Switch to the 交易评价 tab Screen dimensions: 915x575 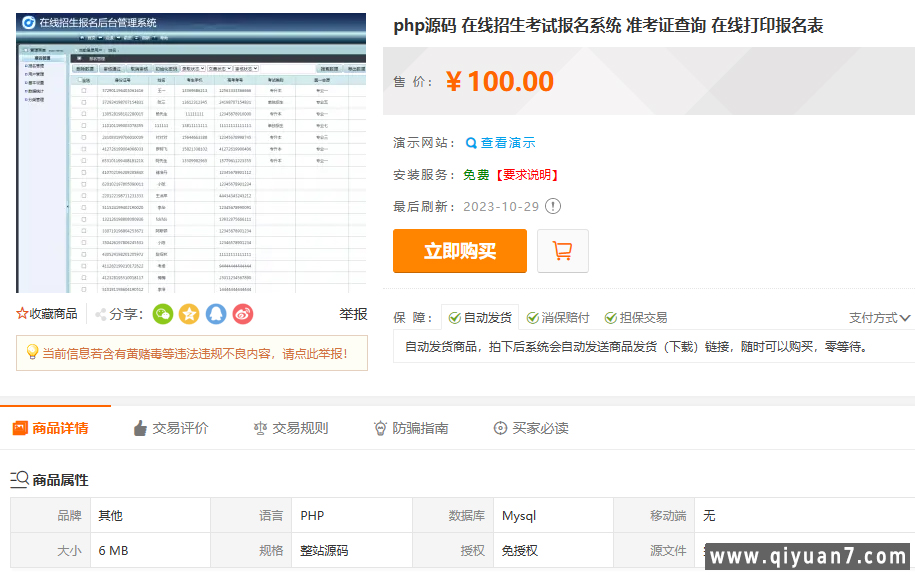coord(170,428)
